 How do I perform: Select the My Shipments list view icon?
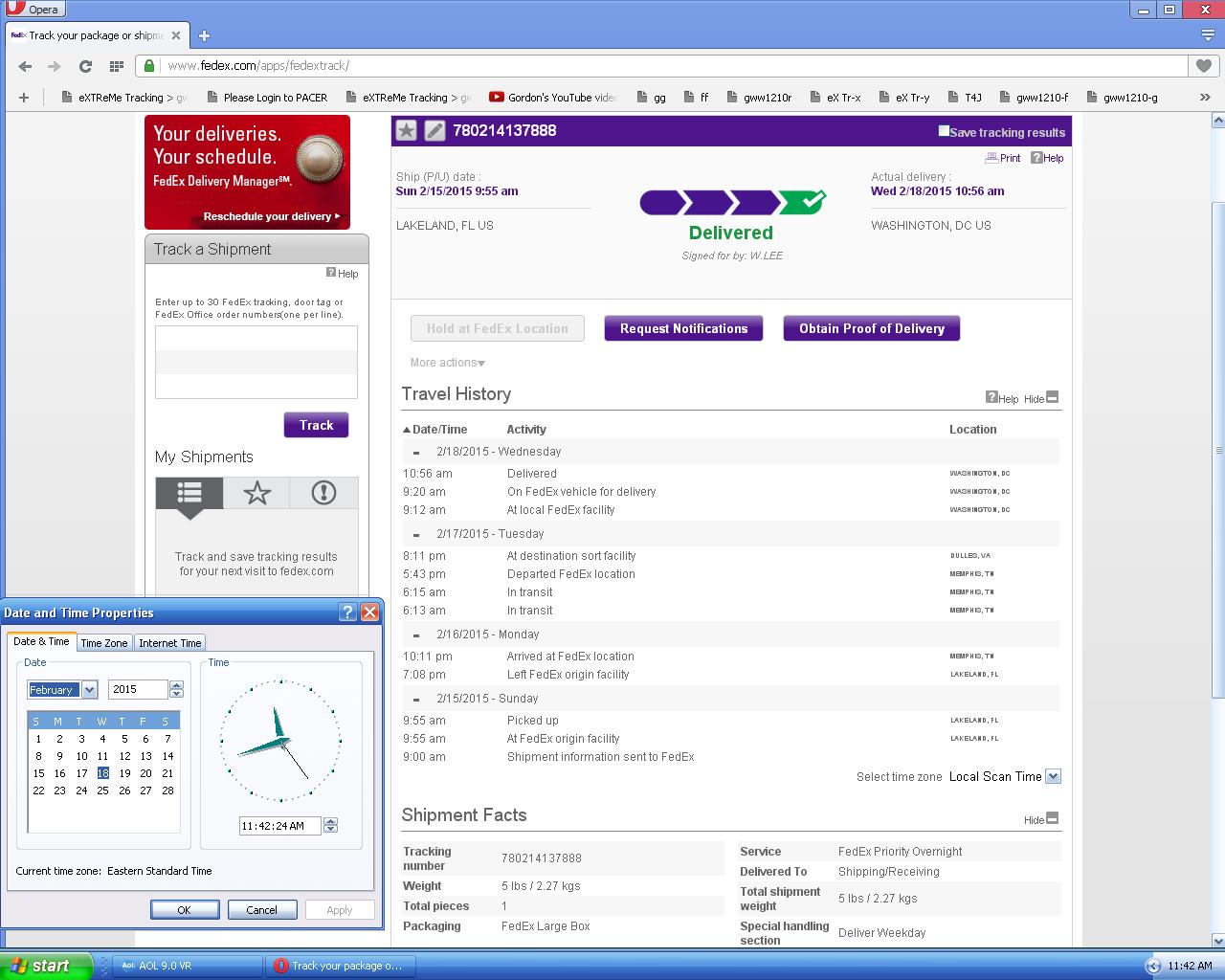(x=189, y=493)
